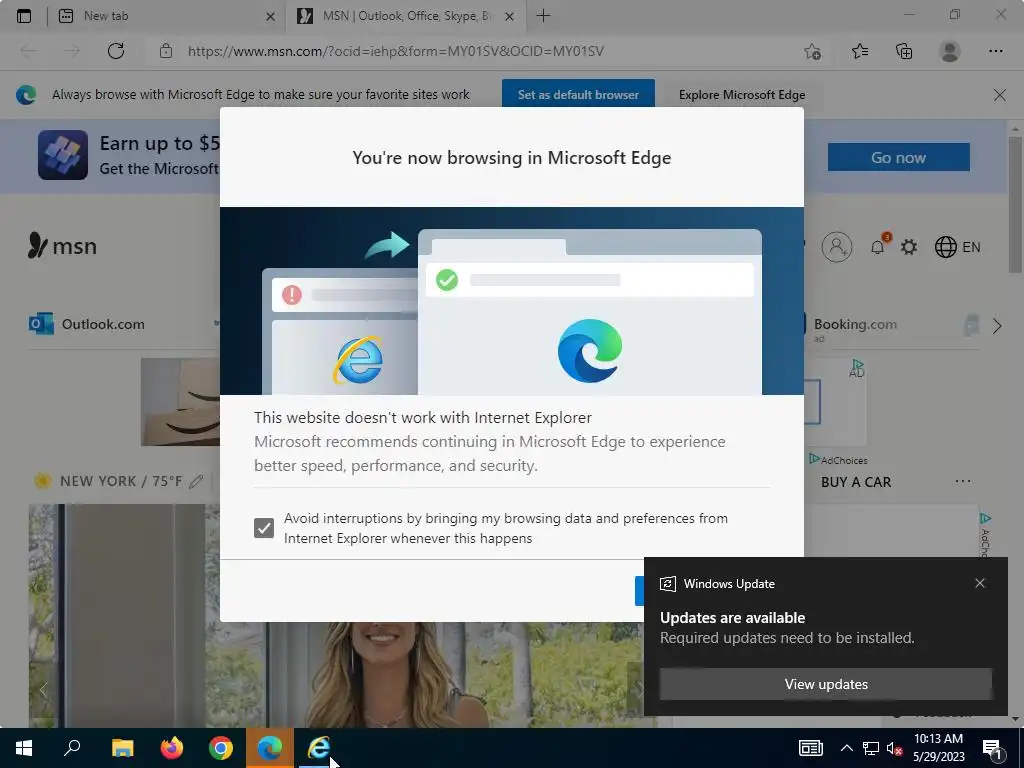Viewport: 1024px width, 768px height.
Task: Open MSN notifications bell
Action: [x=878, y=246]
